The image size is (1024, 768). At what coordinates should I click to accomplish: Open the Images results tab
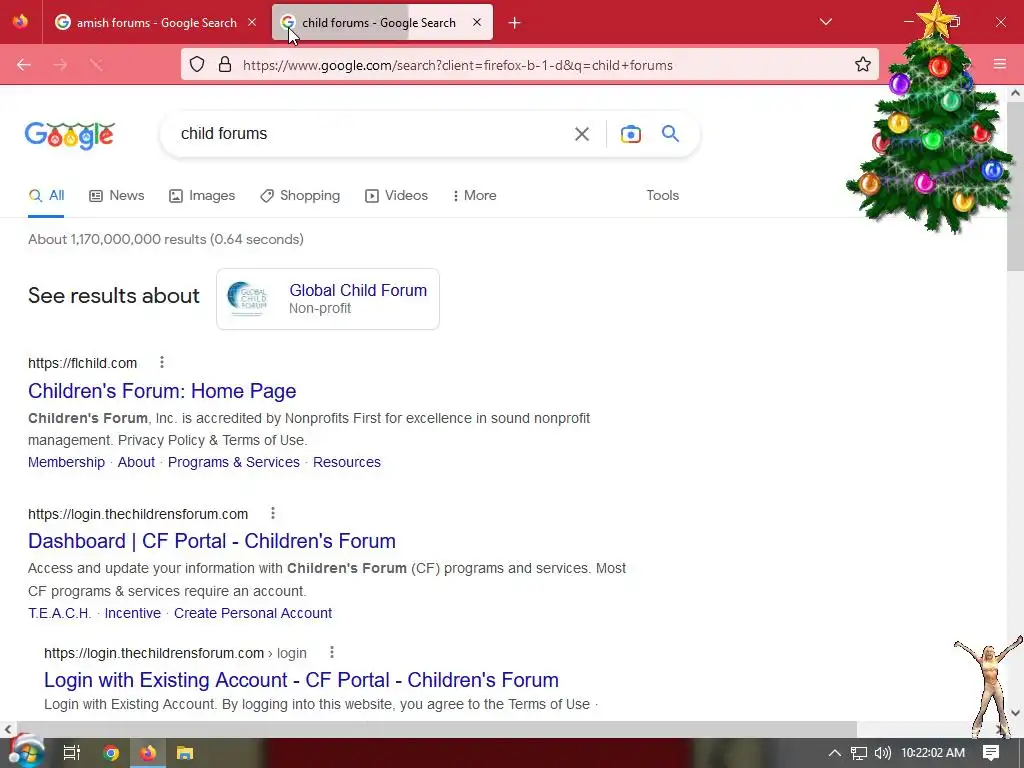[202, 195]
